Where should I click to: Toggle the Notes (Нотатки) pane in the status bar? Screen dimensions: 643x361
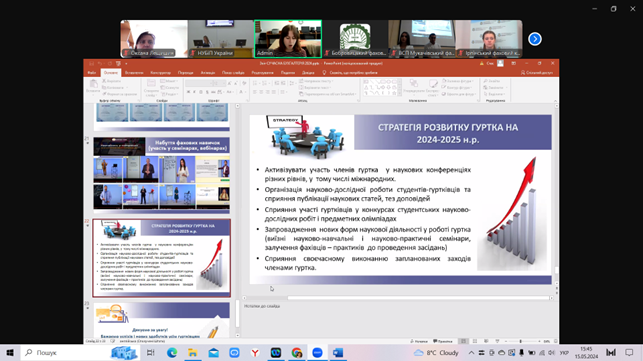[419, 341]
